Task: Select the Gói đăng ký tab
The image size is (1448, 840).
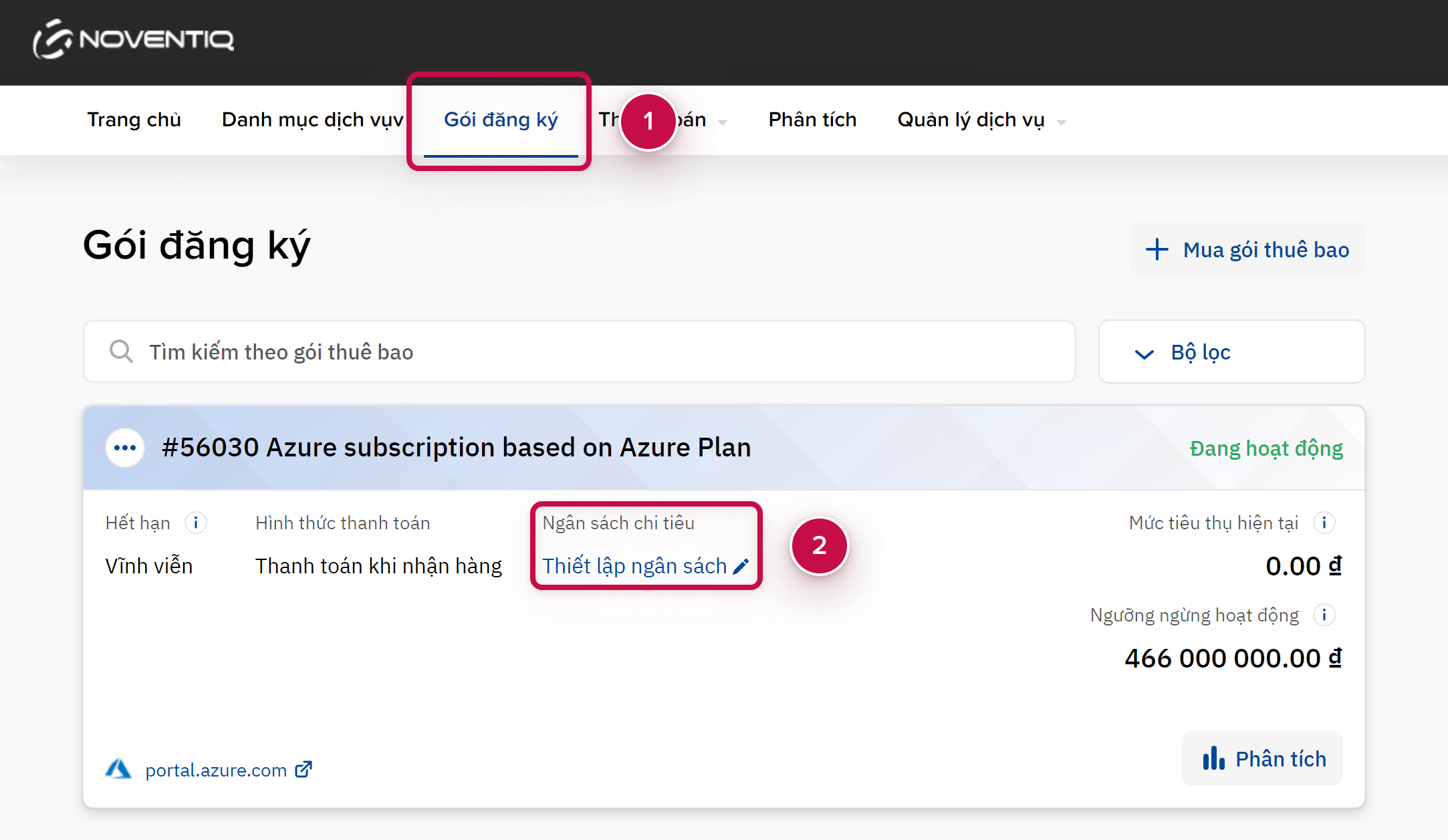Action: tap(500, 120)
